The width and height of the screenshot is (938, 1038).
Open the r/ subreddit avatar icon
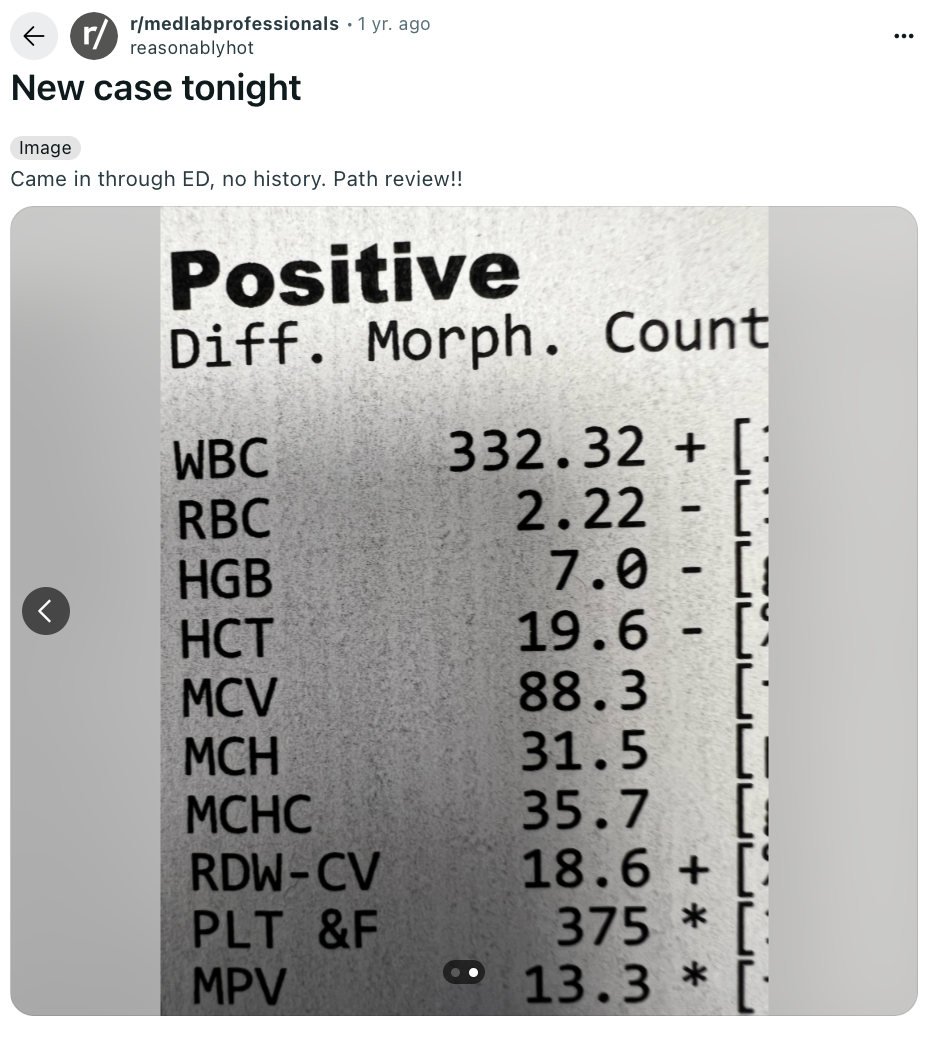pos(94,36)
